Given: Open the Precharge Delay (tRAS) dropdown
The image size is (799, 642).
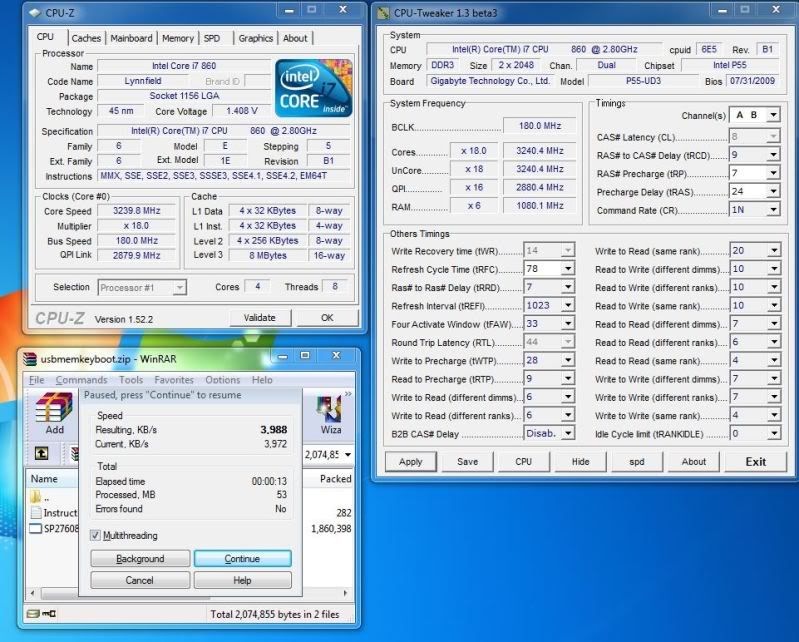Looking at the screenshot, I should (773, 192).
